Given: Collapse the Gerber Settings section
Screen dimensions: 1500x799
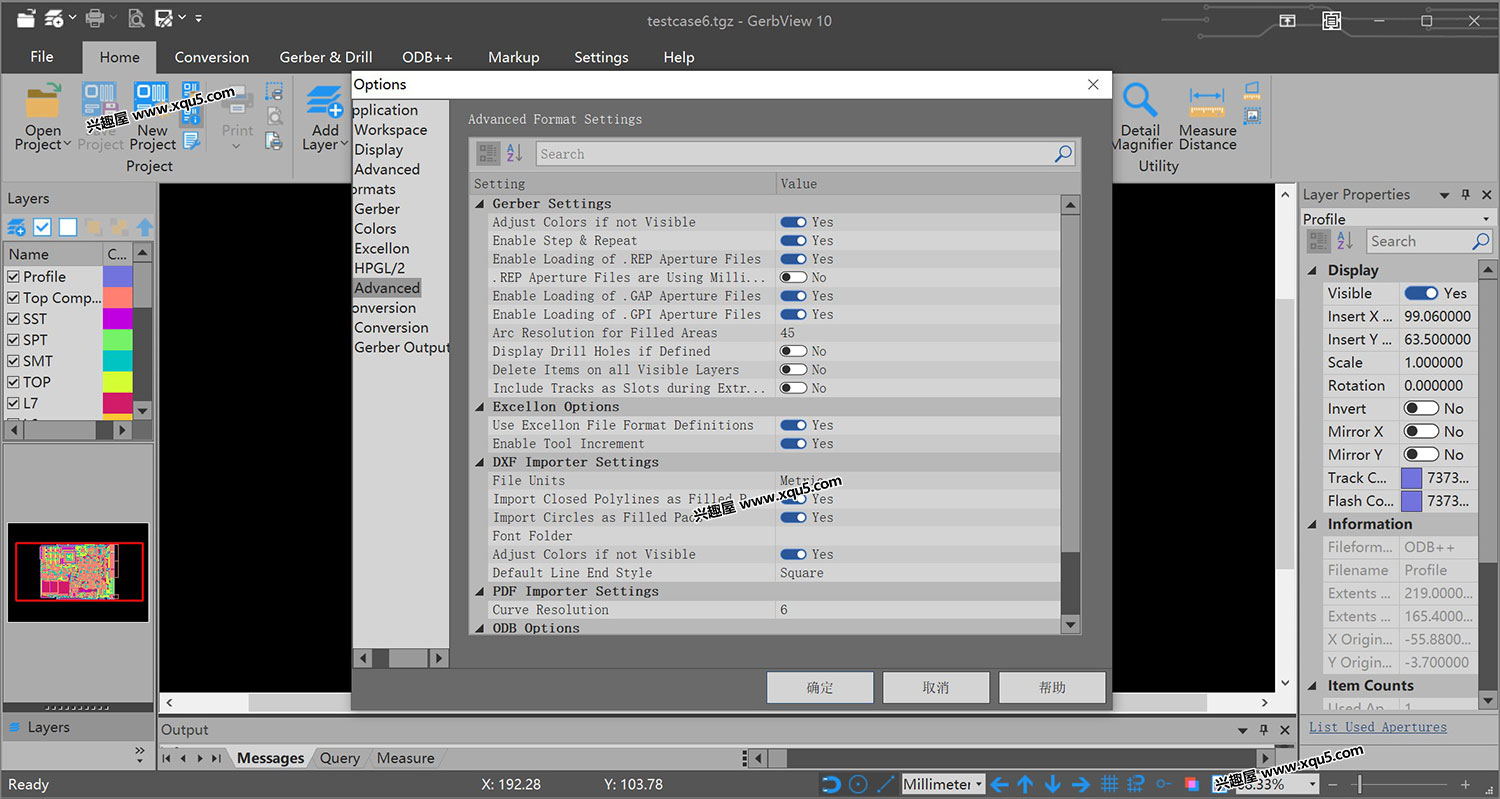Looking at the screenshot, I should tap(480, 203).
